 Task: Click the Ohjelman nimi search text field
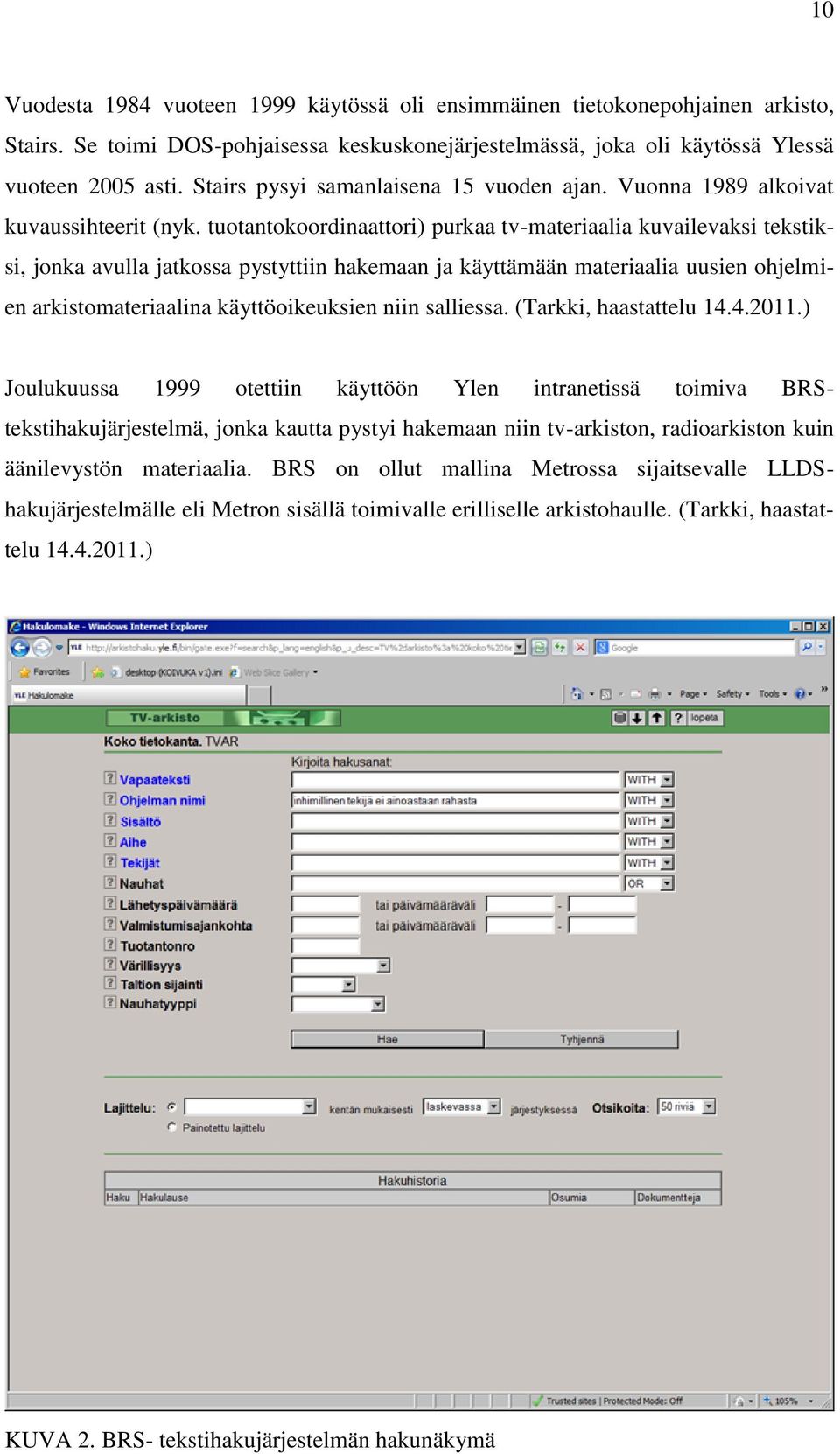coord(456,801)
